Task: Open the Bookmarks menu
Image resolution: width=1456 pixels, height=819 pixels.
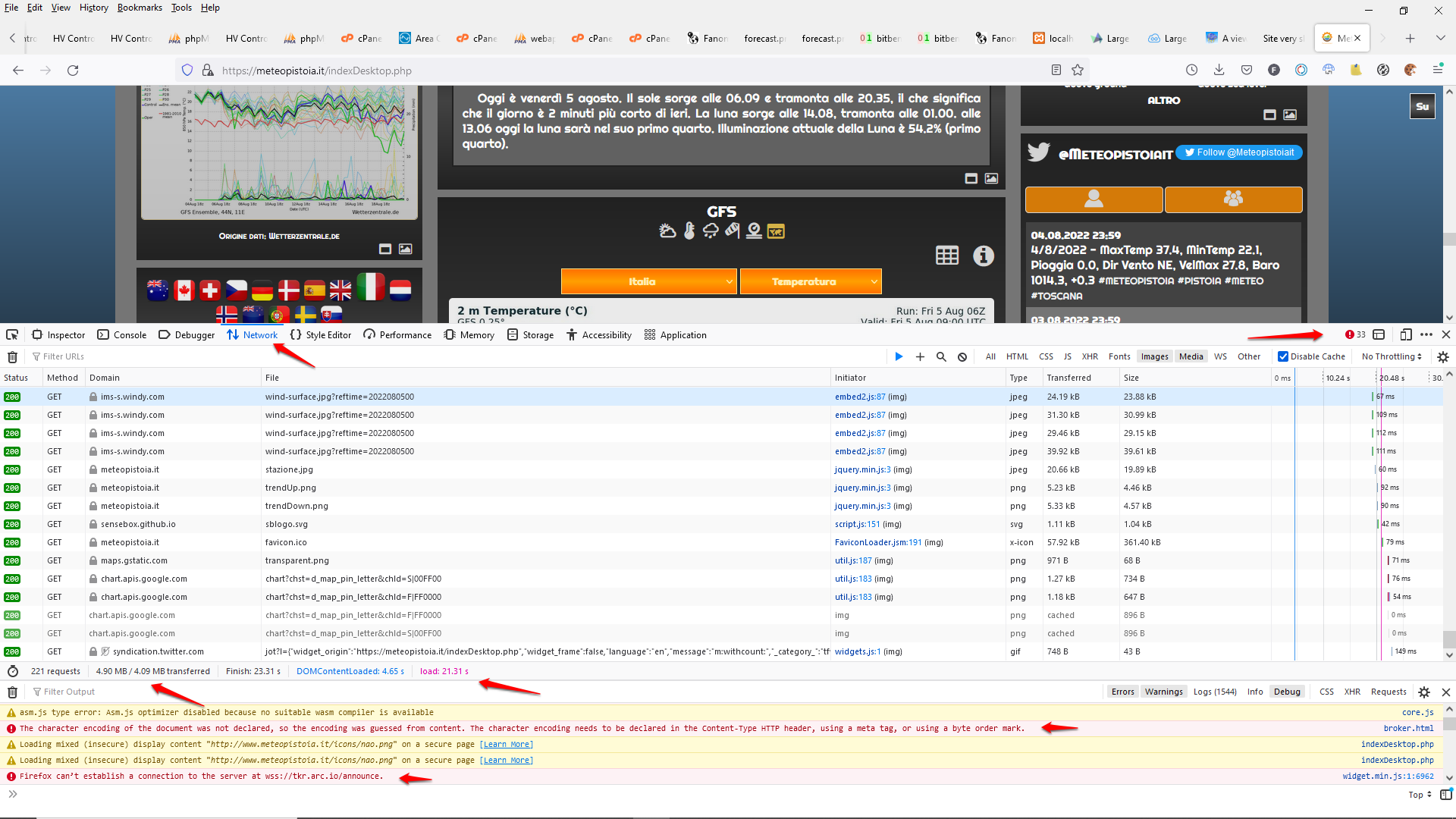Action: coord(140,8)
